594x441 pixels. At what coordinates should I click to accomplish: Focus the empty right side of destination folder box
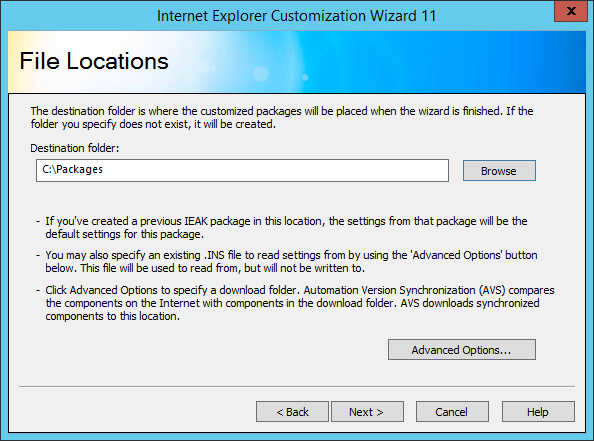coord(303,170)
